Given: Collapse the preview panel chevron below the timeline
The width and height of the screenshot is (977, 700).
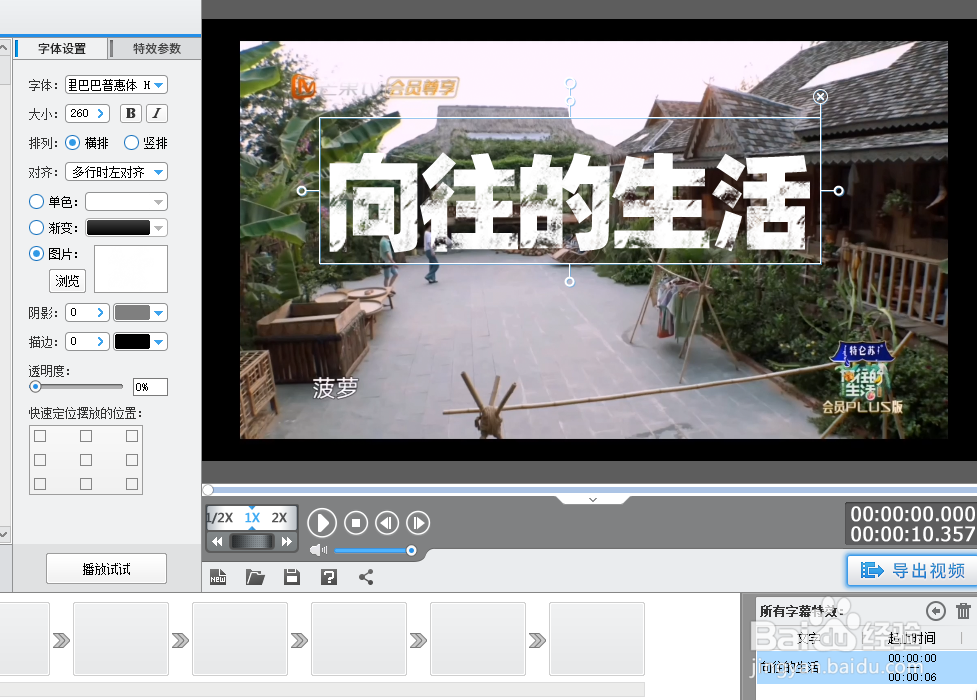Looking at the screenshot, I should coord(593,500).
